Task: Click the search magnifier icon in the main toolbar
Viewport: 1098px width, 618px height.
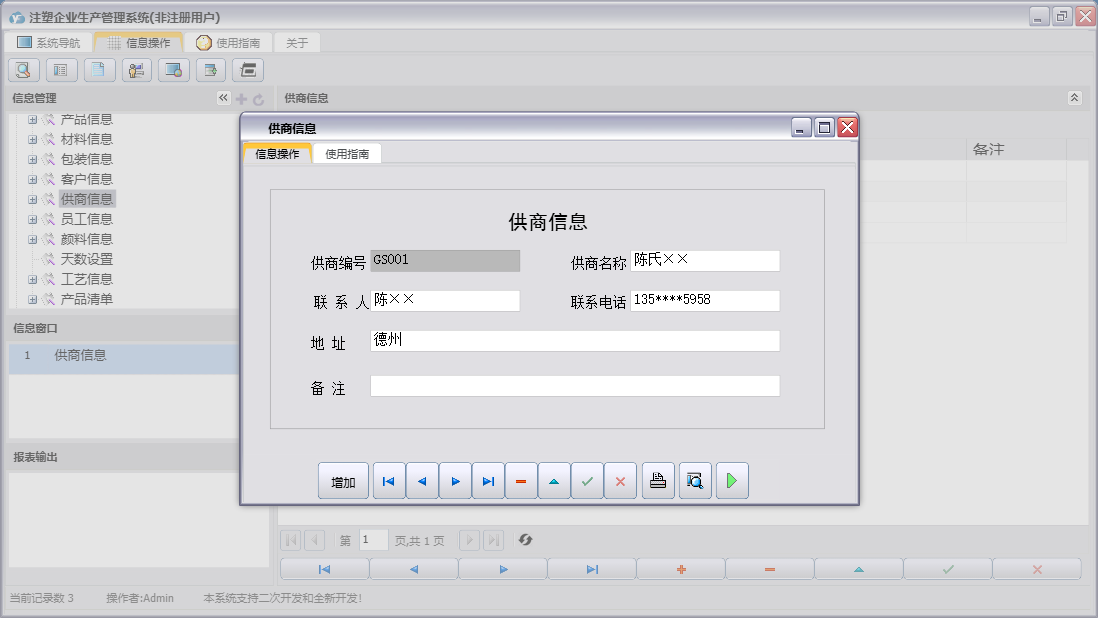Action: click(x=24, y=70)
